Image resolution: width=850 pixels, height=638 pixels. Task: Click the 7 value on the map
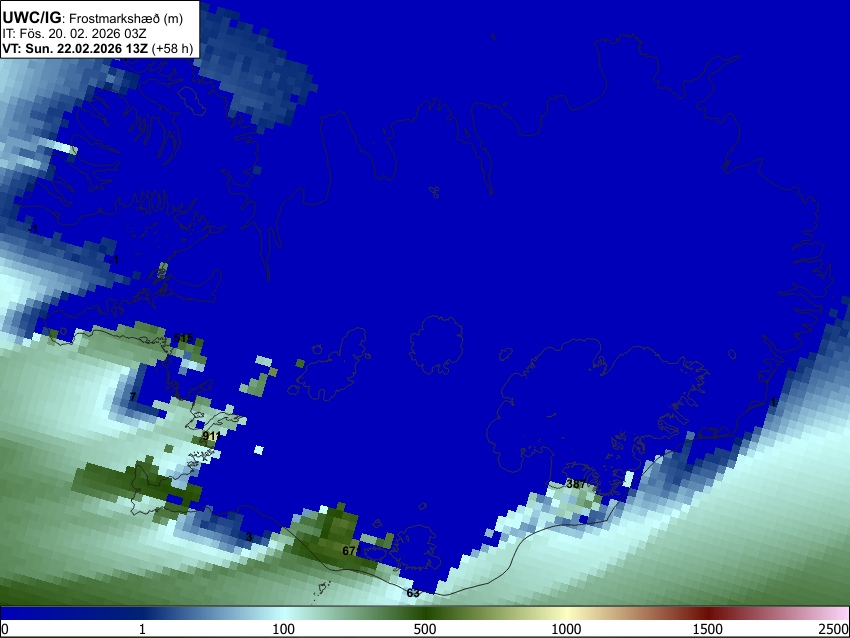133,397
